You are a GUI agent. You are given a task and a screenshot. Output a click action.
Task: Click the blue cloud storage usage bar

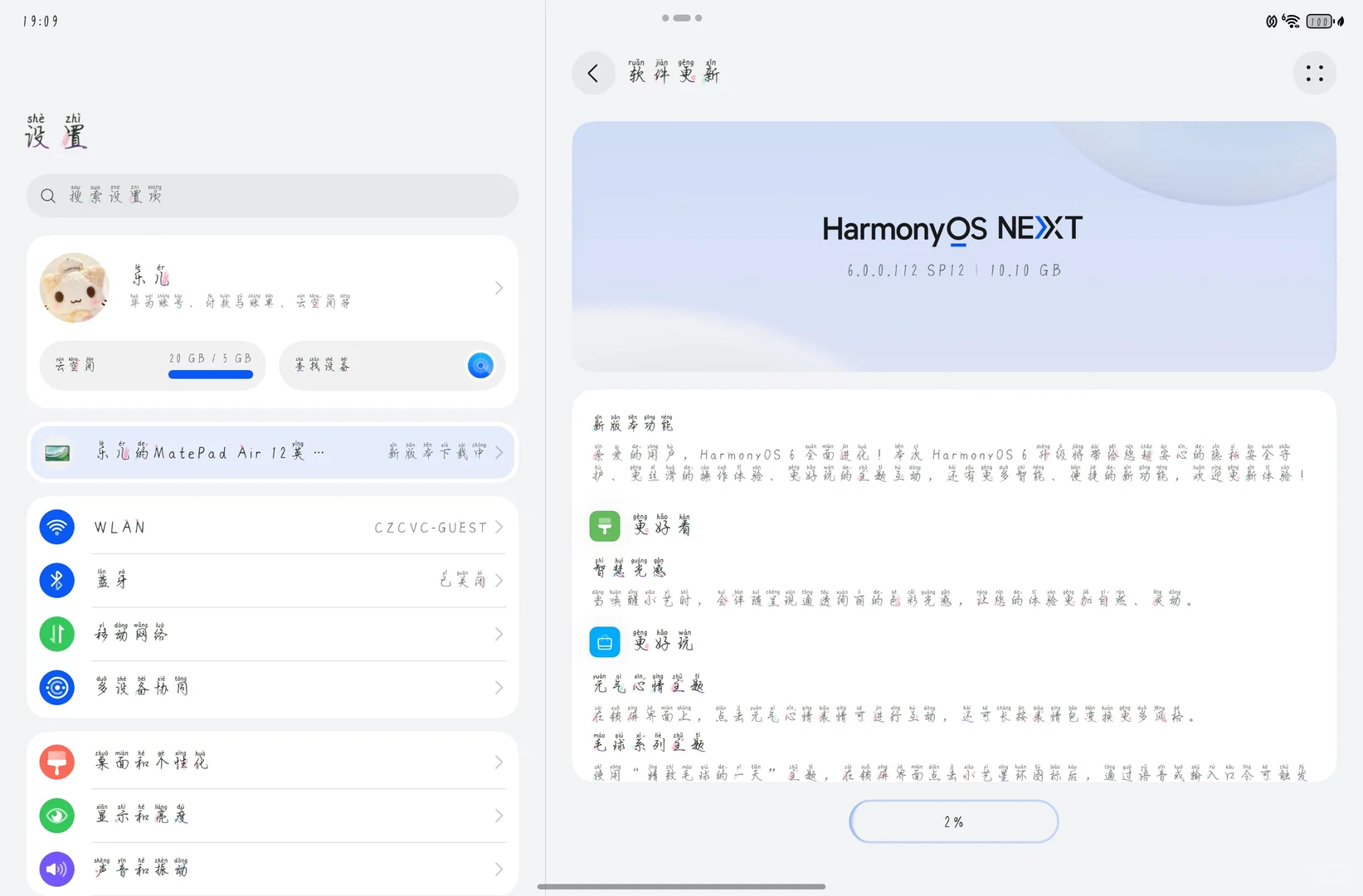(211, 374)
